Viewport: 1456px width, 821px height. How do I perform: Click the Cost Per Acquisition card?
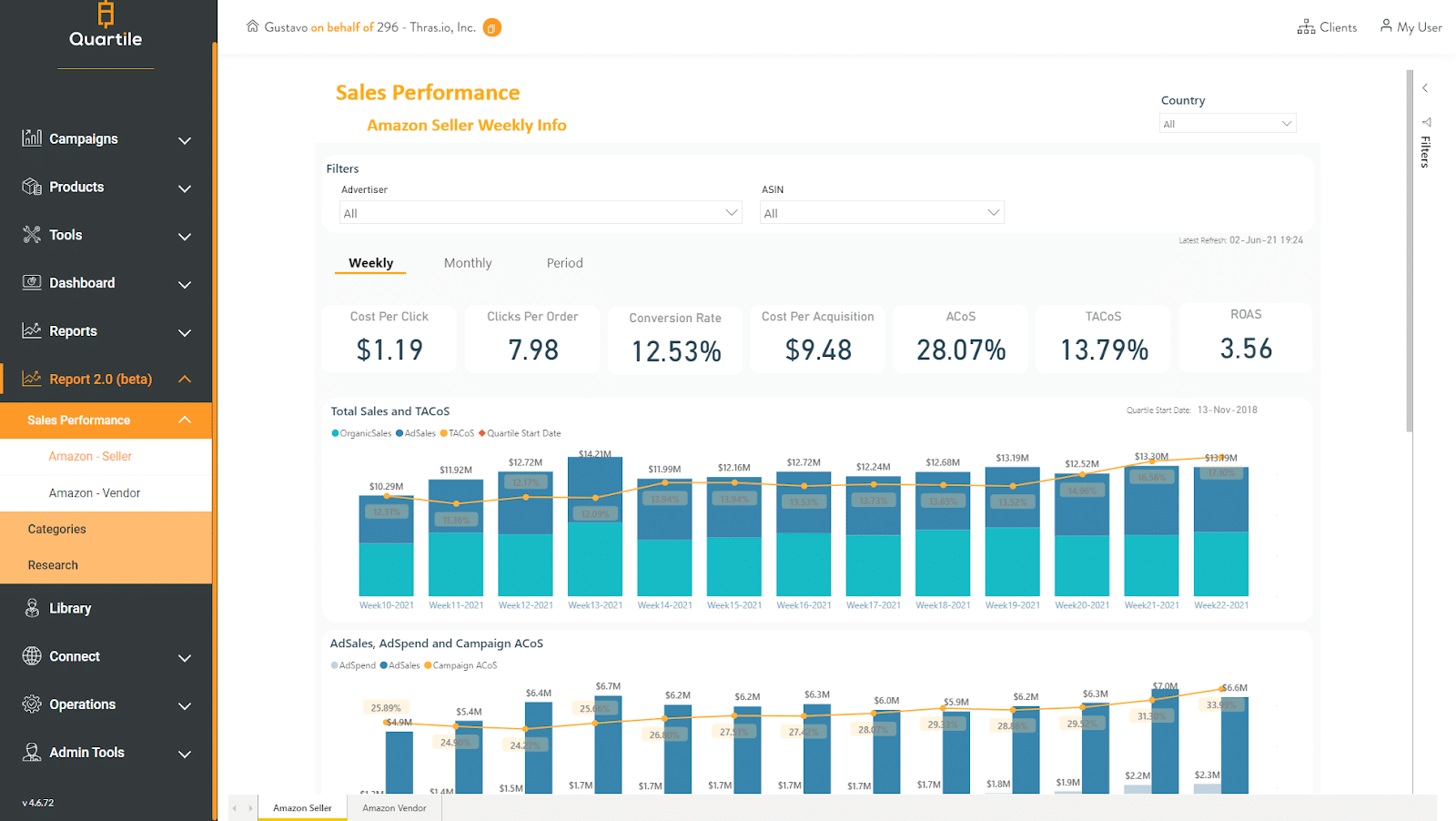pyautogui.click(x=818, y=339)
